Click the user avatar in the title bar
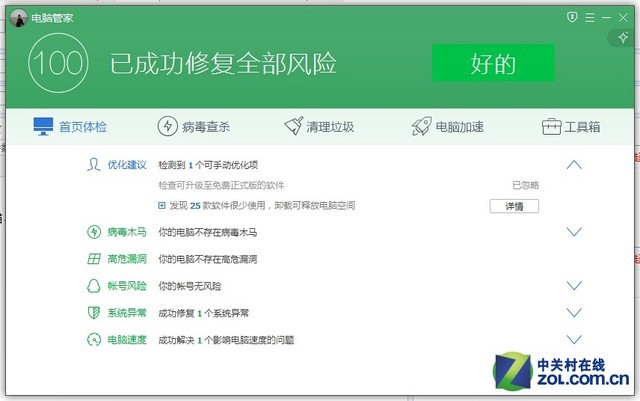 coord(18,17)
